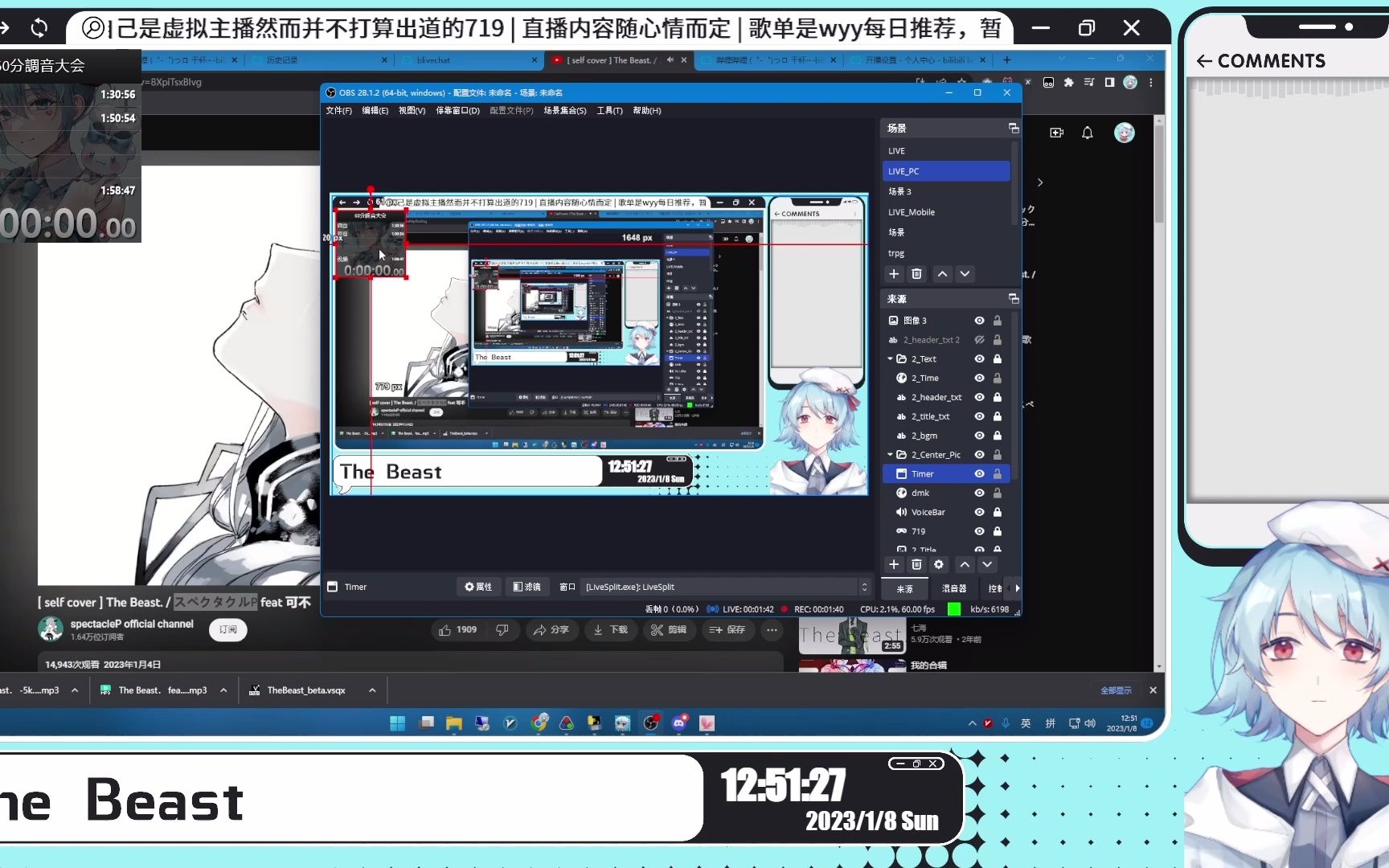Image resolution: width=1389 pixels, height=868 pixels.
Task: Open the 场景集合(S) menu in OBS
Action: [564, 111]
